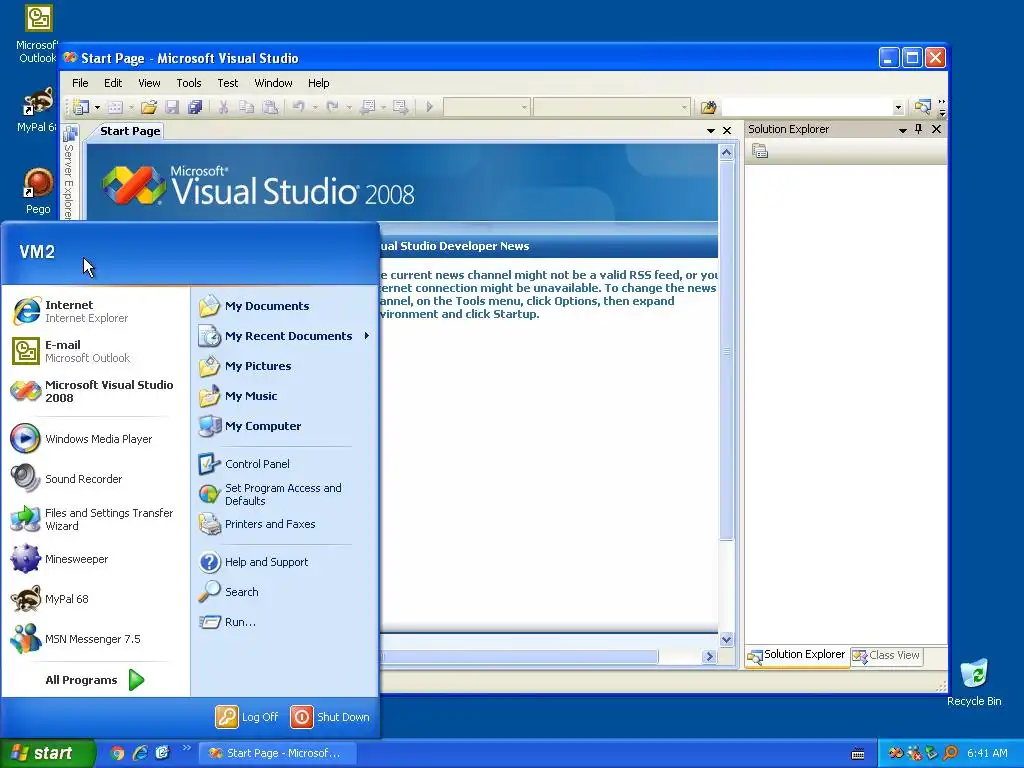Open the Window menu
The image size is (1024, 768).
[273, 83]
